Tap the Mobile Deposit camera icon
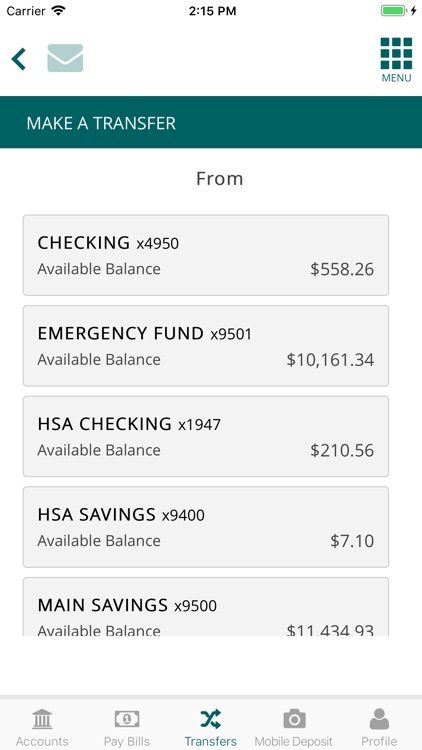This screenshot has height=750, width=422. point(294,718)
